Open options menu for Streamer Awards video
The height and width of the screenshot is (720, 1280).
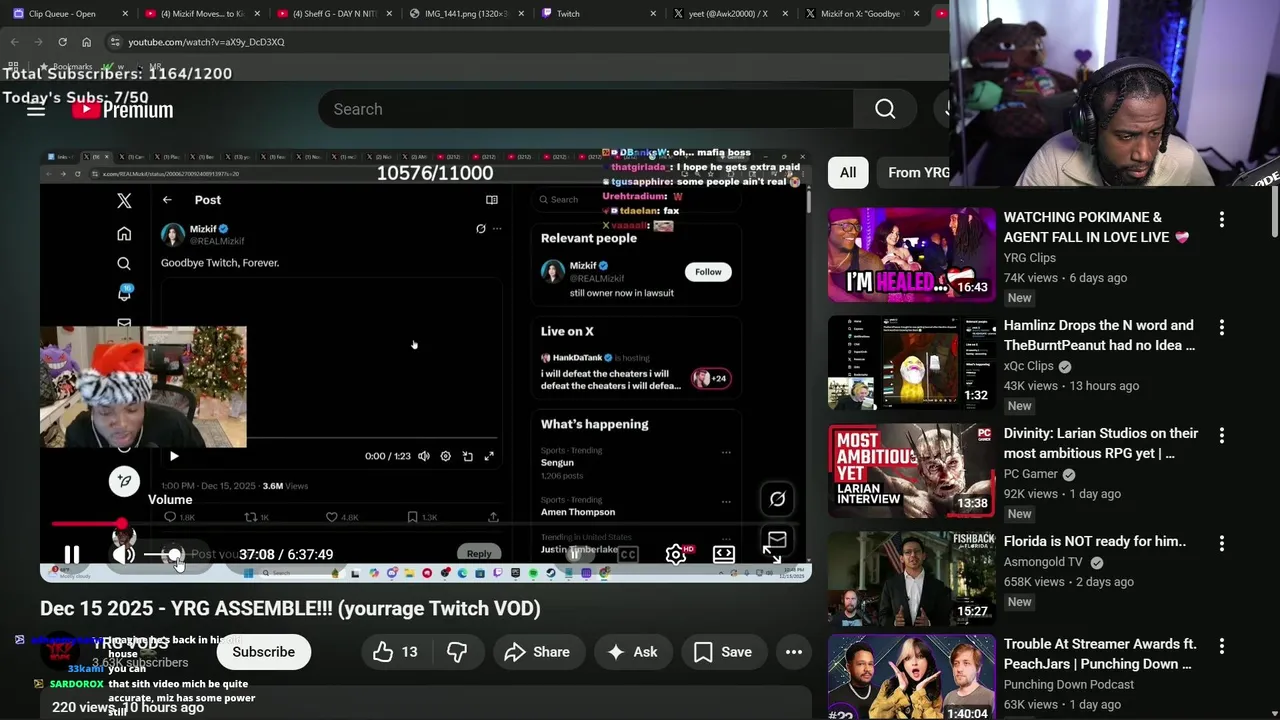click(x=1221, y=646)
